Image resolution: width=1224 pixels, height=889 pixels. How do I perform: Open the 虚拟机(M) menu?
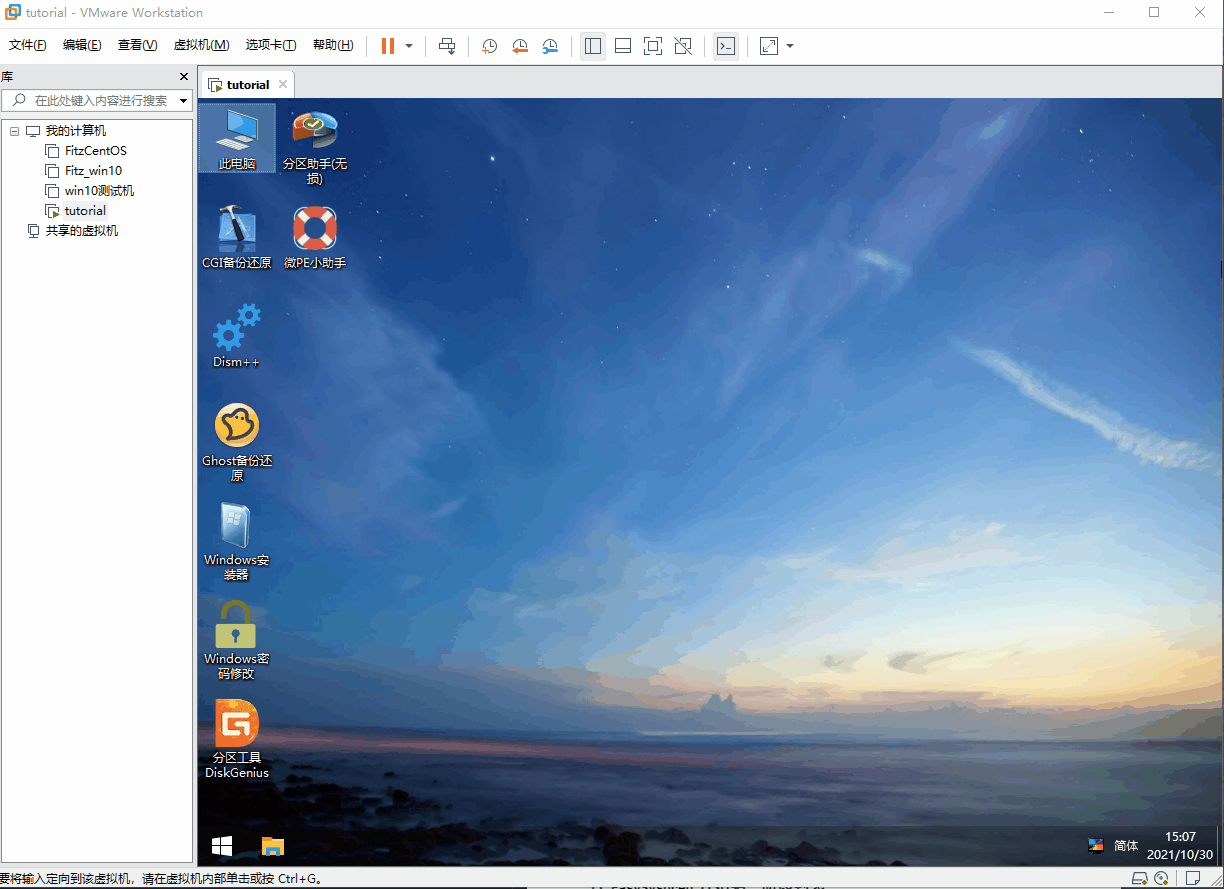[201, 45]
